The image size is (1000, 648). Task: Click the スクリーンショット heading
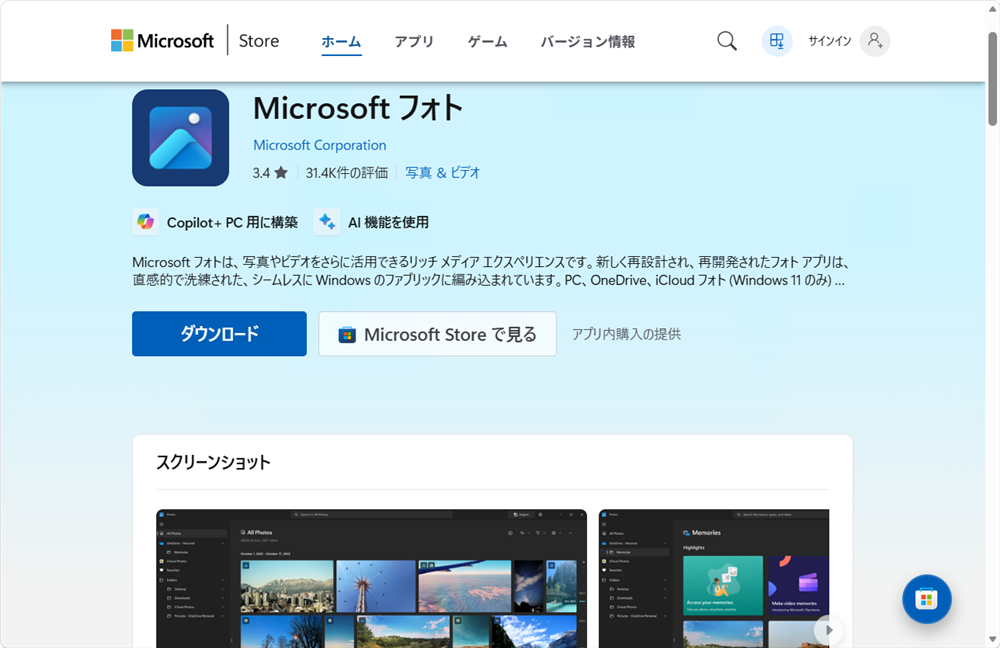pyautogui.click(x=213, y=462)
